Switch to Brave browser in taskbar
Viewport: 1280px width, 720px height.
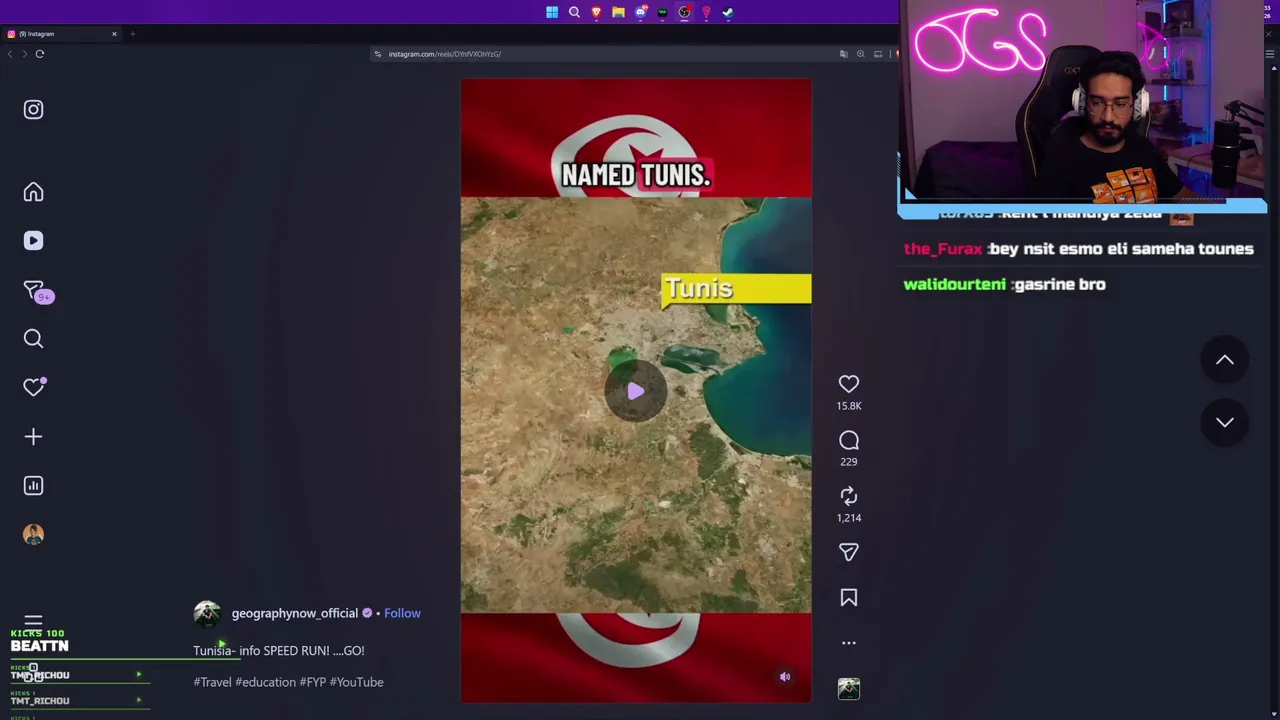(596, 12)
